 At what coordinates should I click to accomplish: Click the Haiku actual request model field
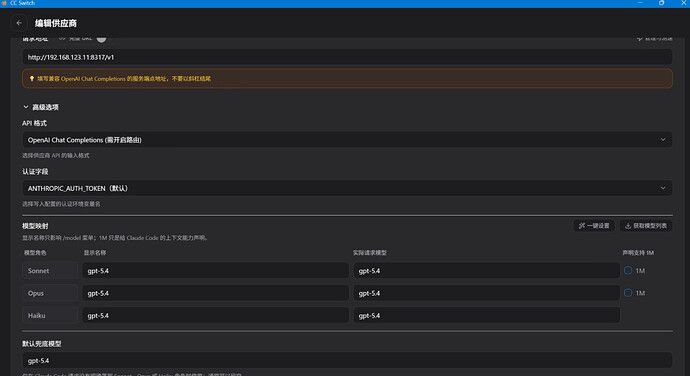click(x=486, y=316)
